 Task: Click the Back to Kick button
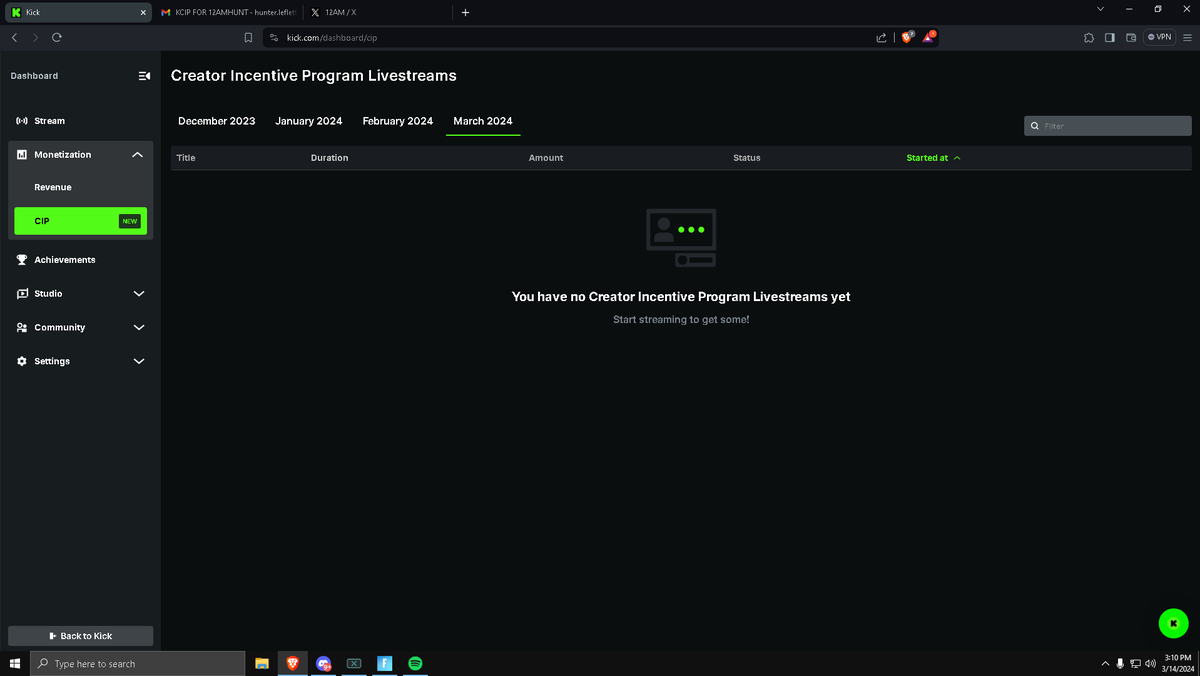pyautogui.click(x=80, y=636)
